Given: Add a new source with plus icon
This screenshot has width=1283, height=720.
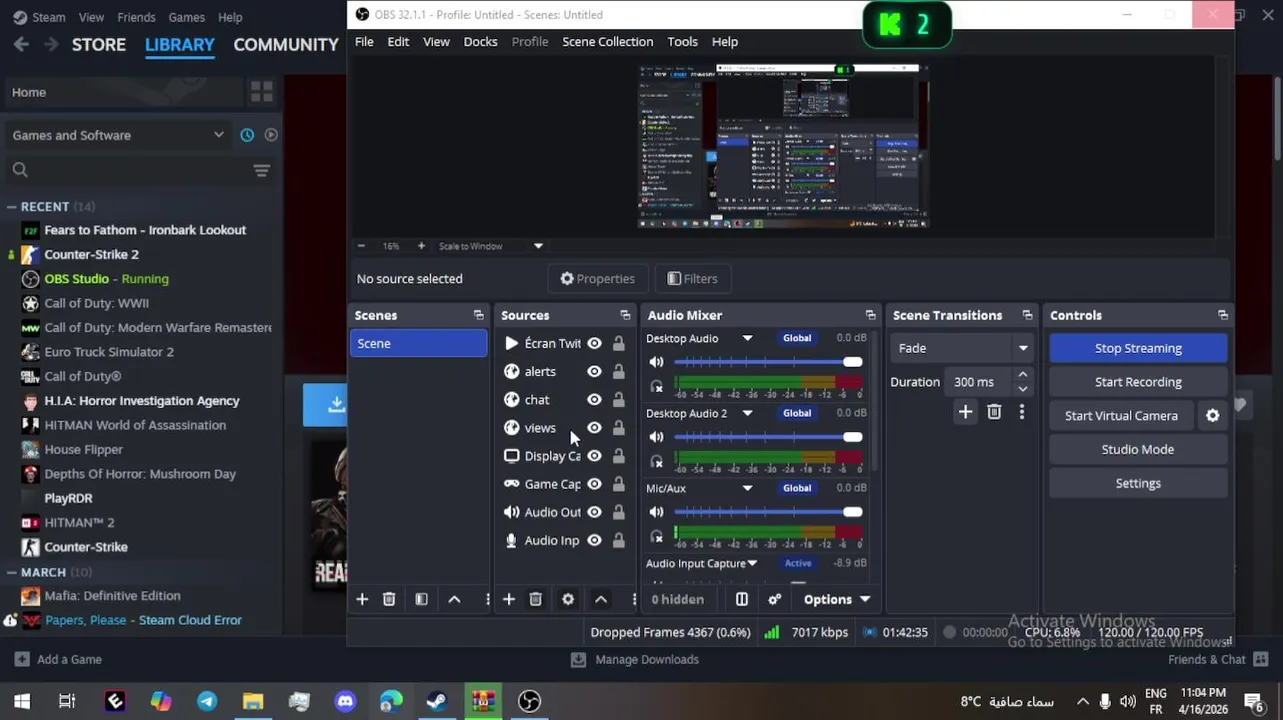Looking at the screenshot, I should (508, 599).
